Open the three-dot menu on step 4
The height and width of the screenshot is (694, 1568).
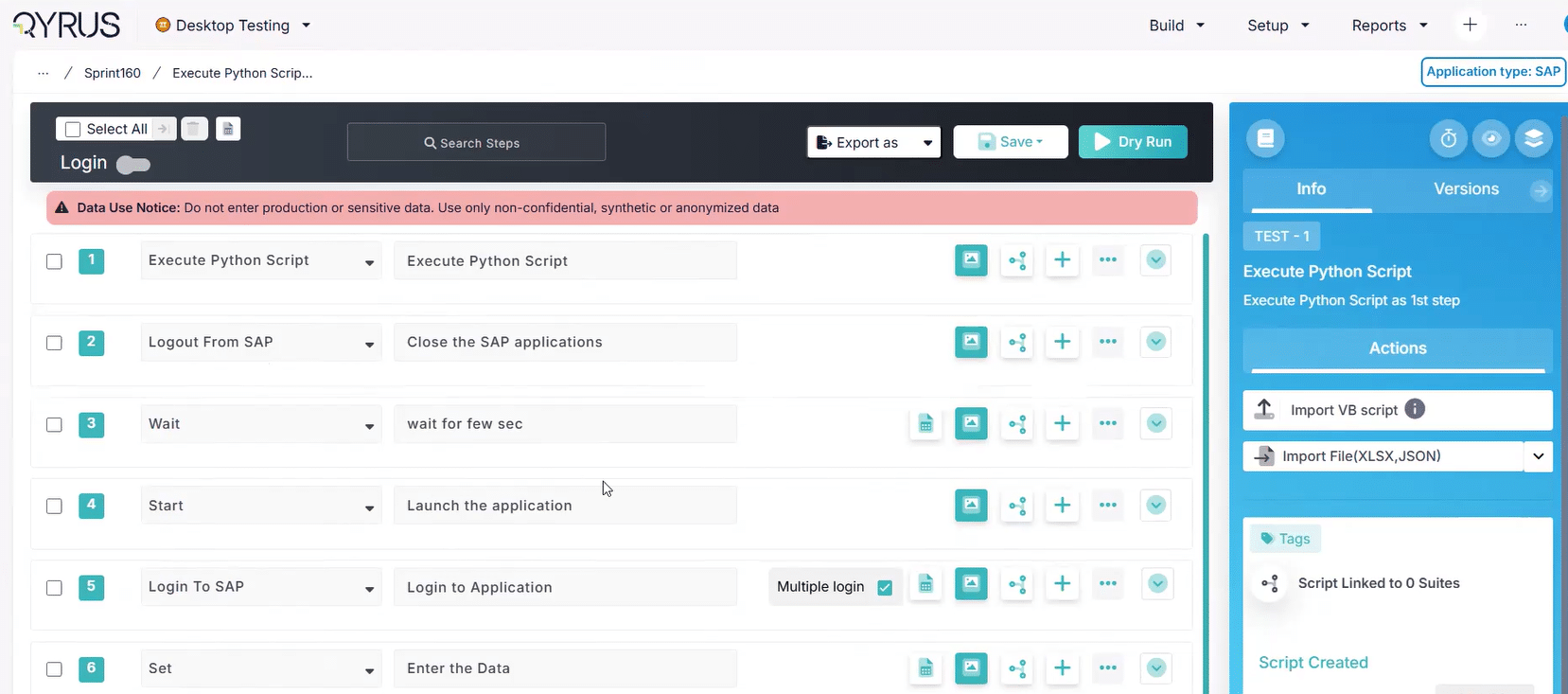[x=1108, y=505]
